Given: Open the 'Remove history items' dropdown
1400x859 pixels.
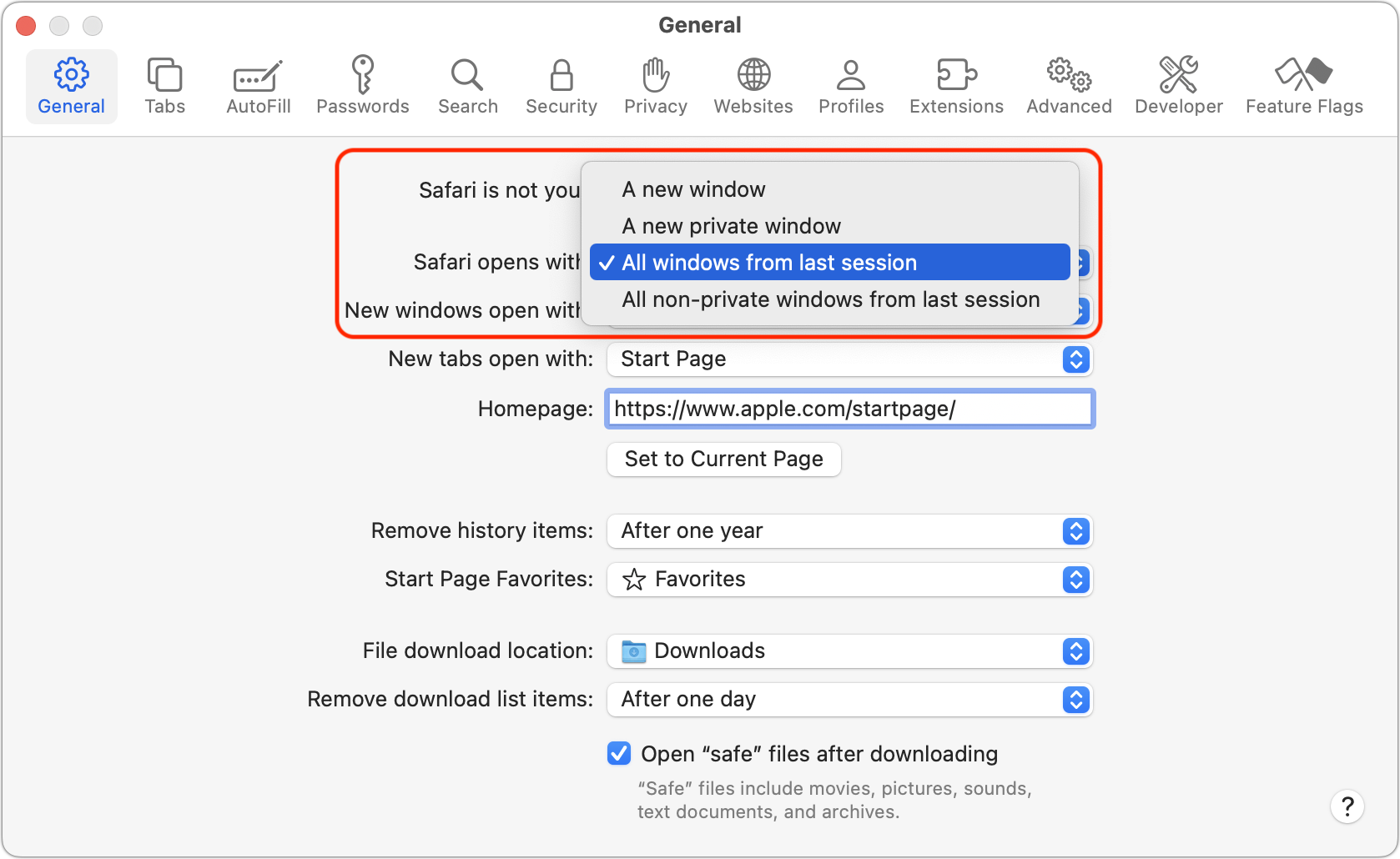Looking at the screenshot, I should coord(849,531).
